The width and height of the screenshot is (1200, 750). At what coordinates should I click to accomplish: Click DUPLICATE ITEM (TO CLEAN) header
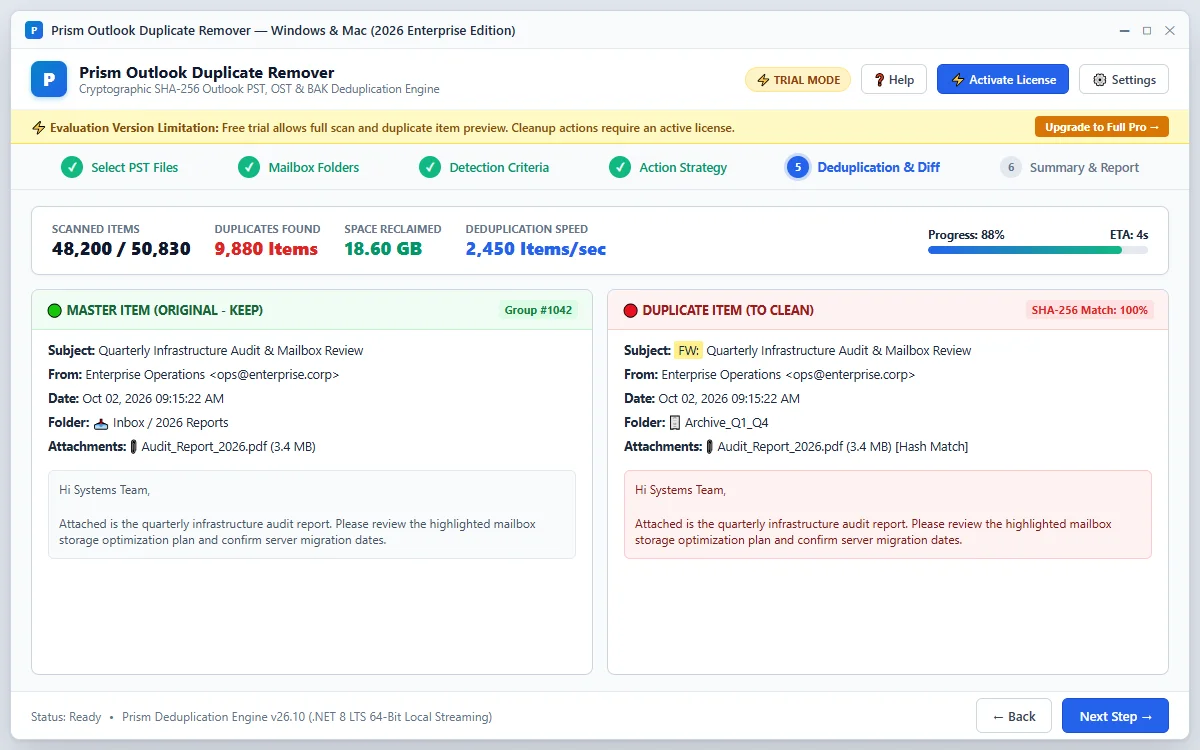728,310
